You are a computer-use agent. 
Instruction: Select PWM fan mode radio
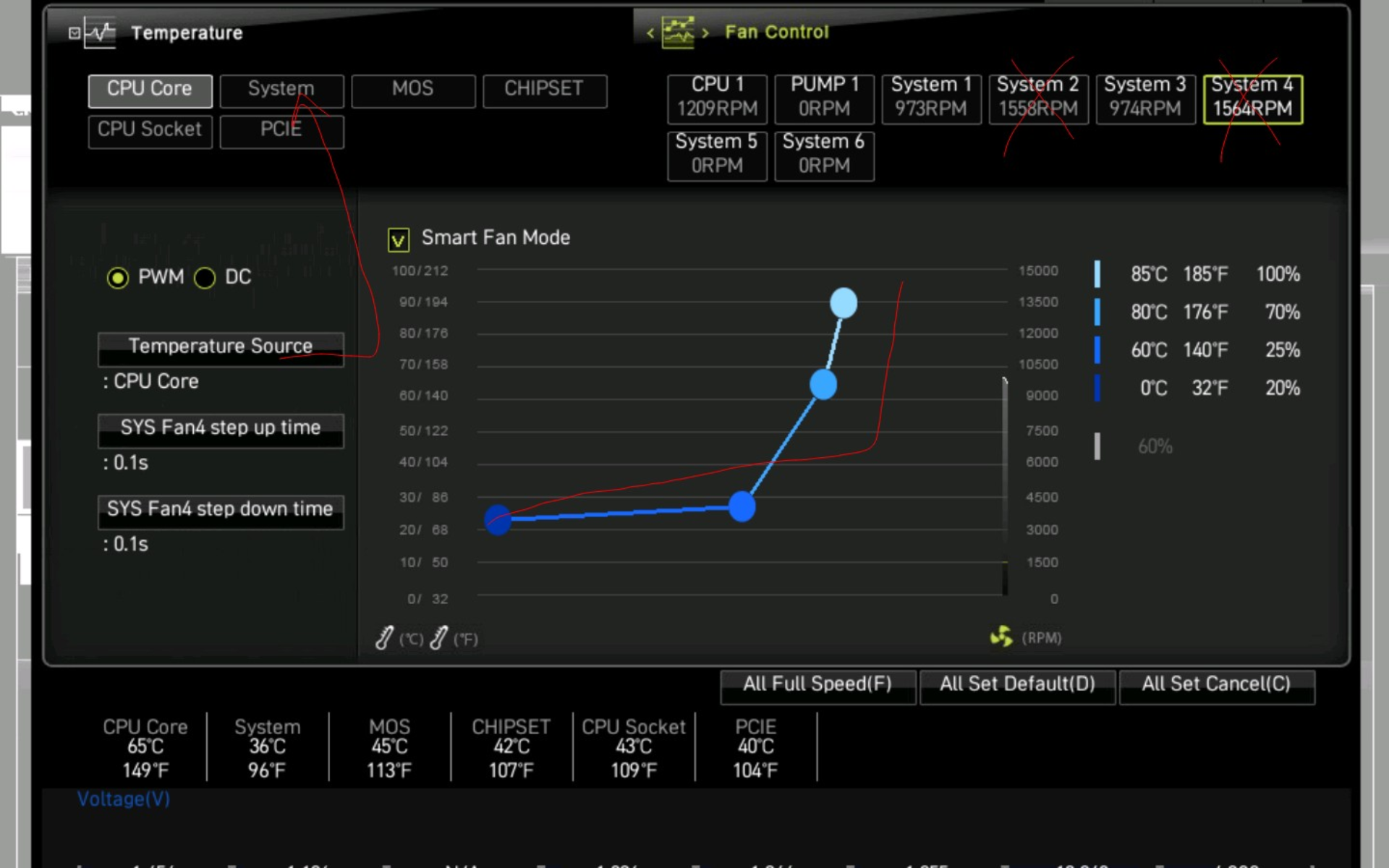pyautogui.click(x=118, y=278)
